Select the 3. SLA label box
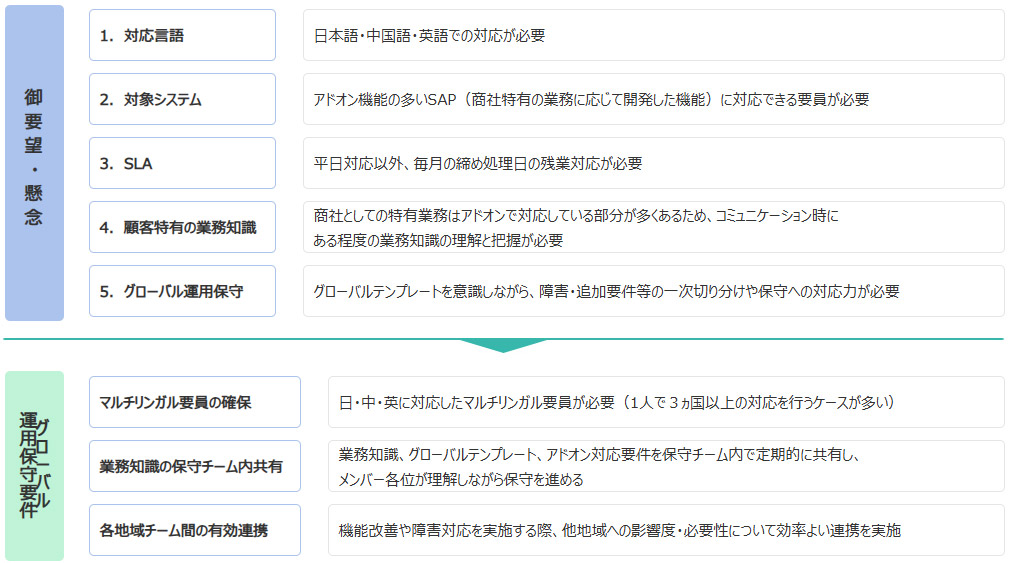Viewport: 1011px width, 563px height. pyautogui.click(x=182, y=163)
